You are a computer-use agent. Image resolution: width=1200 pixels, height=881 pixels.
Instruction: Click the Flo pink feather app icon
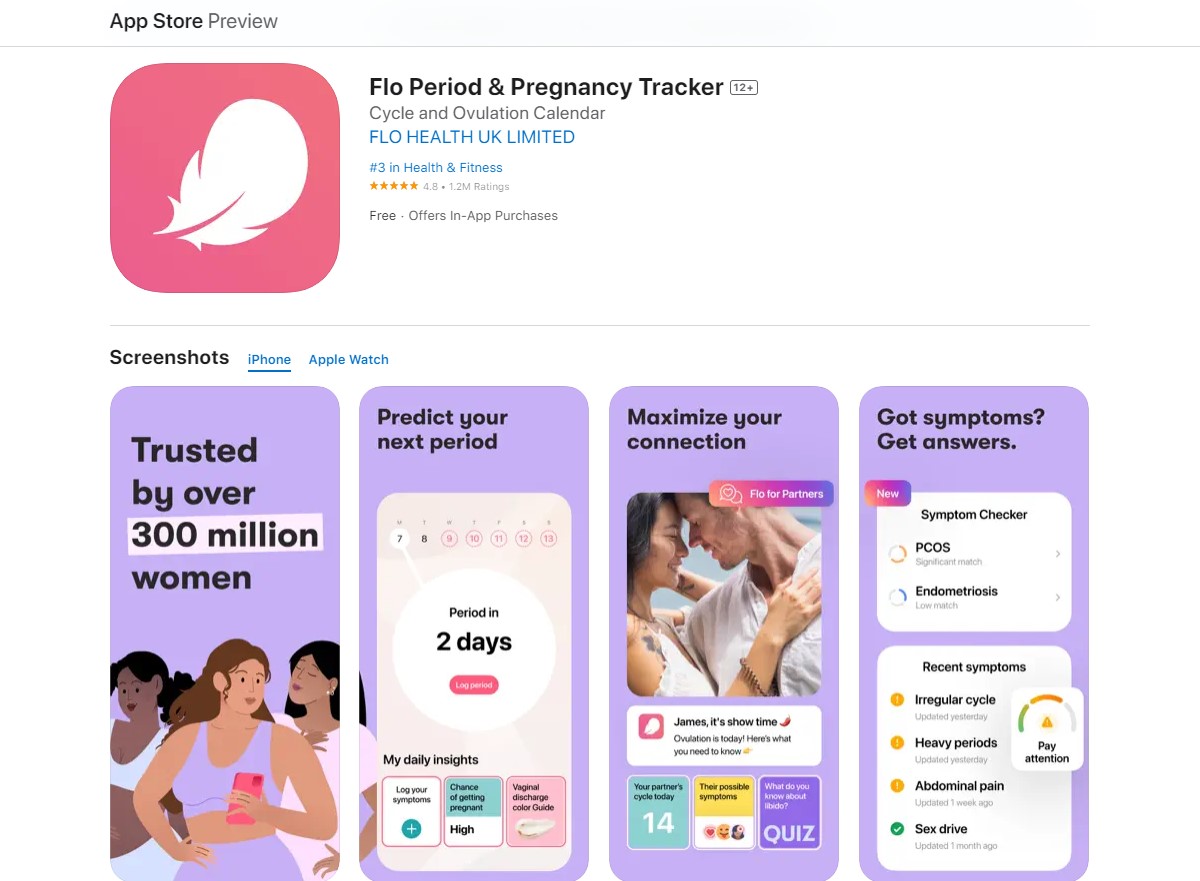click(x=225, y=178)
